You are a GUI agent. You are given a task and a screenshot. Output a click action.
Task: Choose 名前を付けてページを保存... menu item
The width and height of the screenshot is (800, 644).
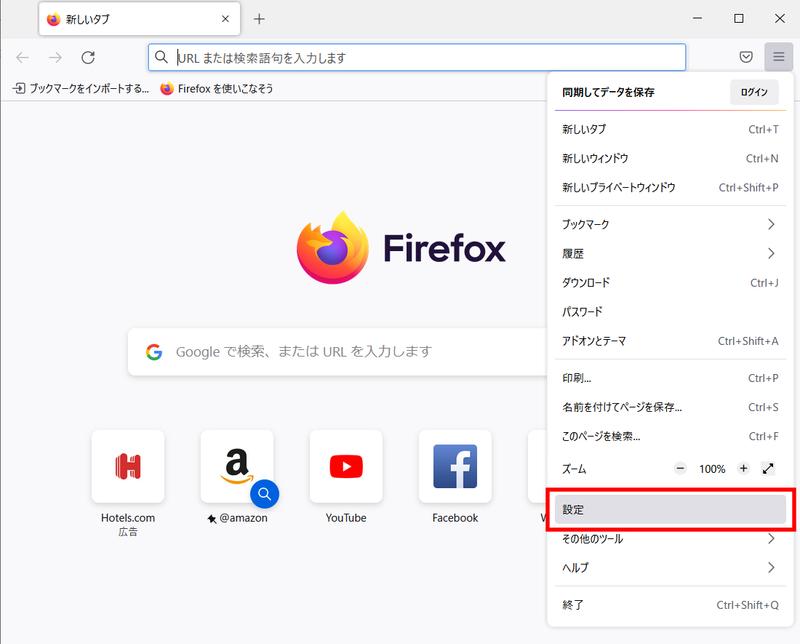pyautogui.click(x=670, y=407)
